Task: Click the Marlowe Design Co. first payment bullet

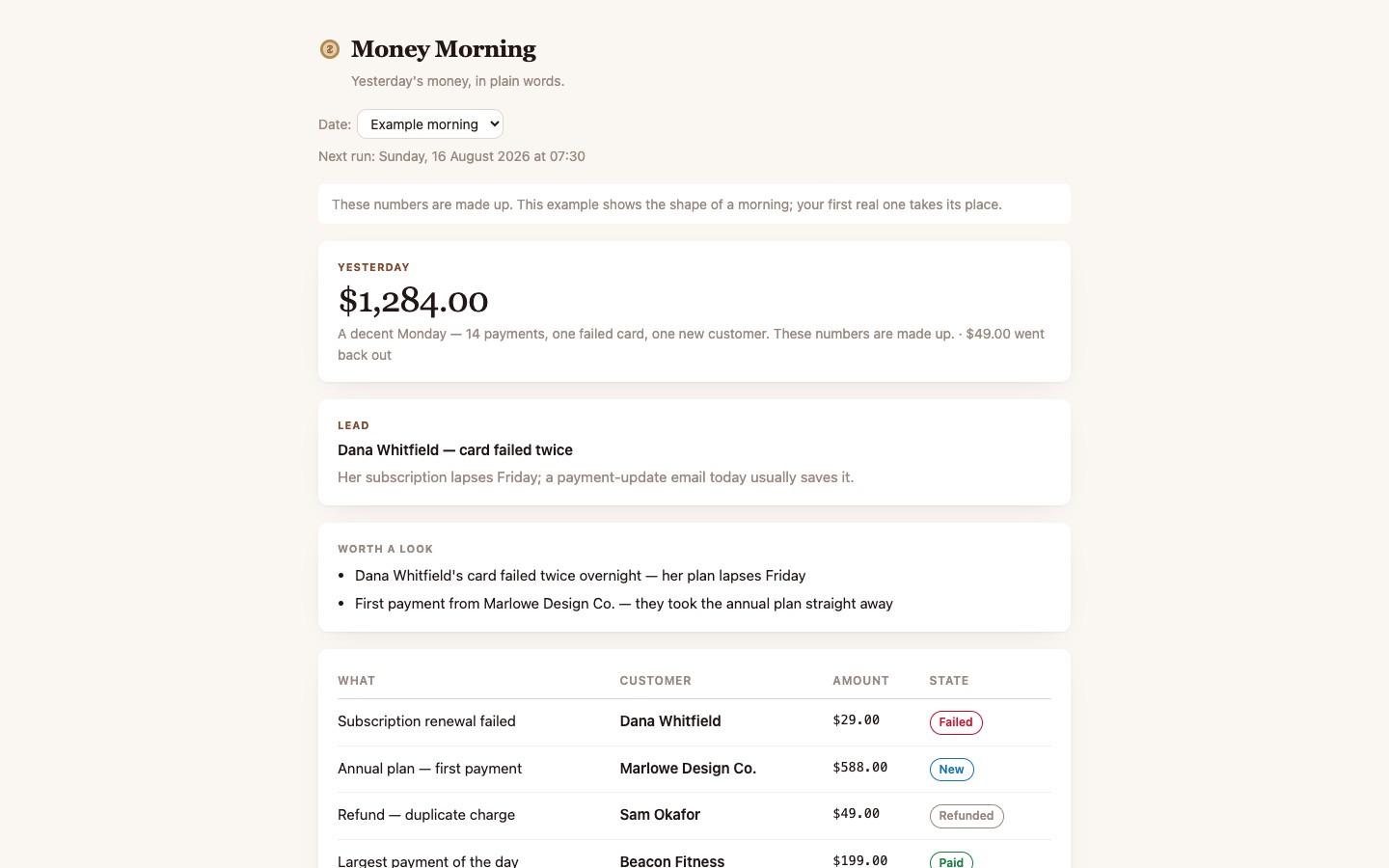Action: click(x=623, y=604)
